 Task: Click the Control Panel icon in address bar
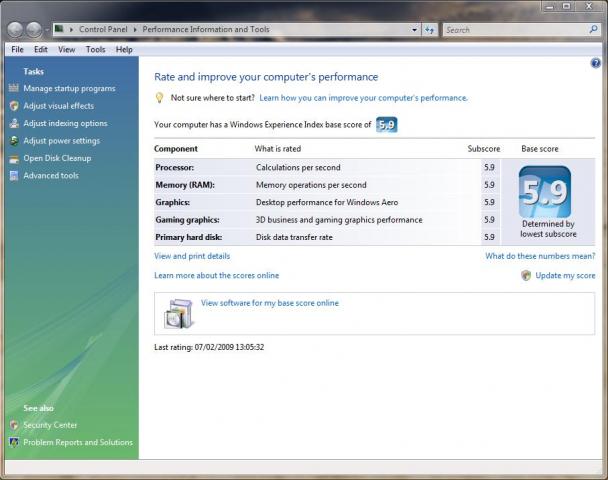[59, 29]
